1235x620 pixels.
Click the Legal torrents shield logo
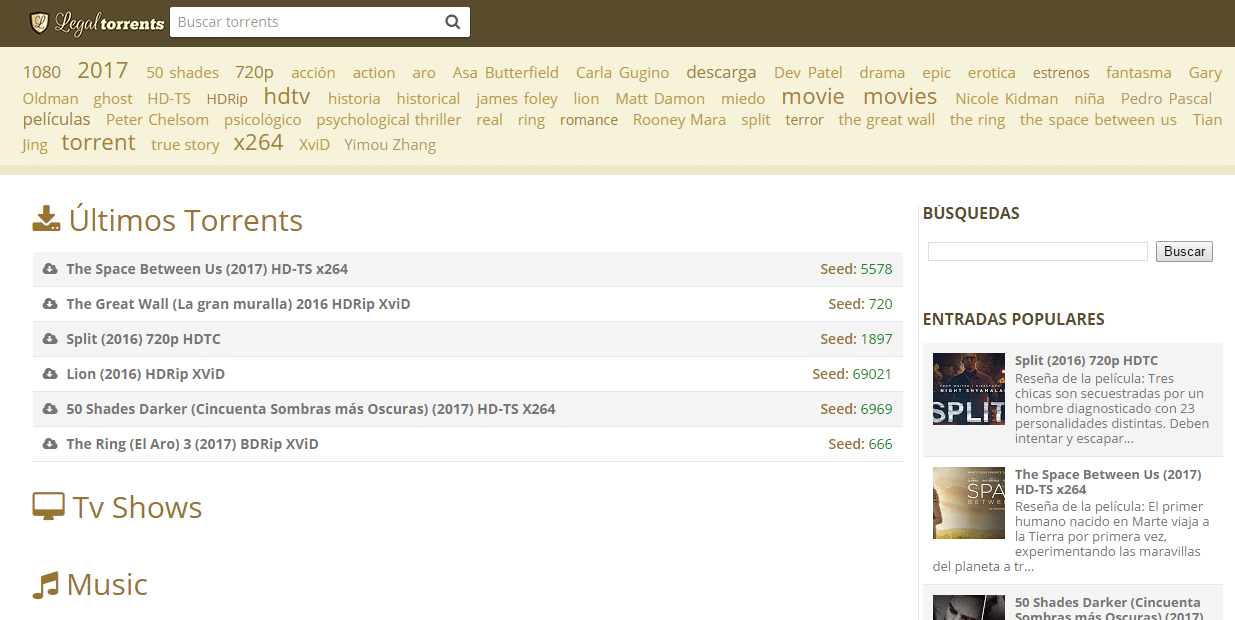39,22
